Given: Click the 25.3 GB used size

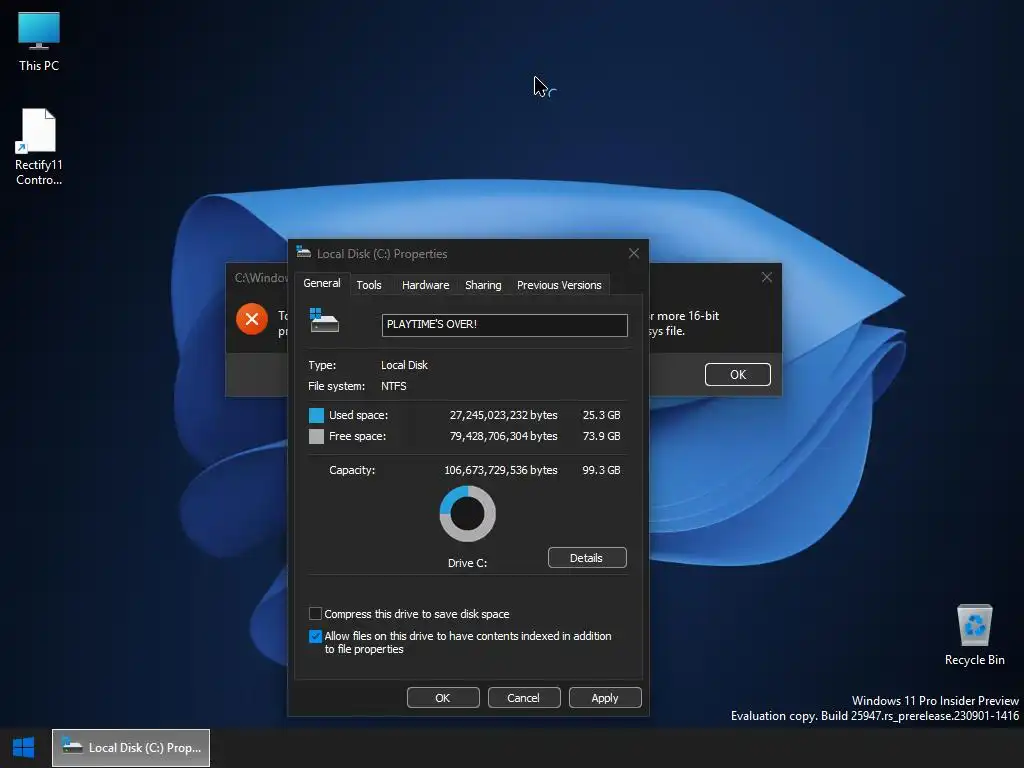Looking at the screenshot, I should [601, 415].
